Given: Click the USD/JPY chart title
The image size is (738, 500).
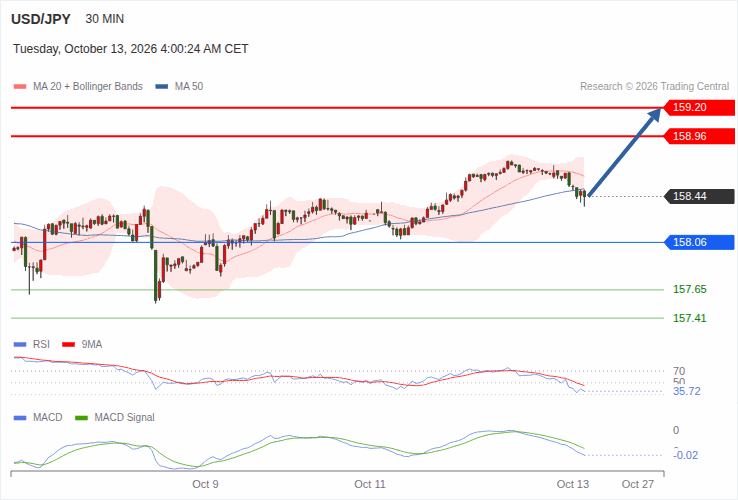Looking at the screenshot, I should 41,19.
